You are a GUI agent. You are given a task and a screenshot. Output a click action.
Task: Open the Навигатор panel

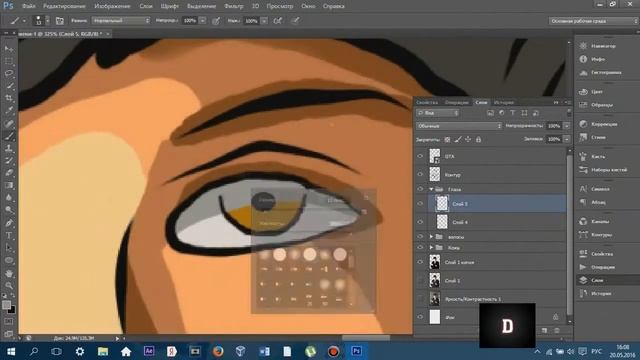tap(603, 46)
